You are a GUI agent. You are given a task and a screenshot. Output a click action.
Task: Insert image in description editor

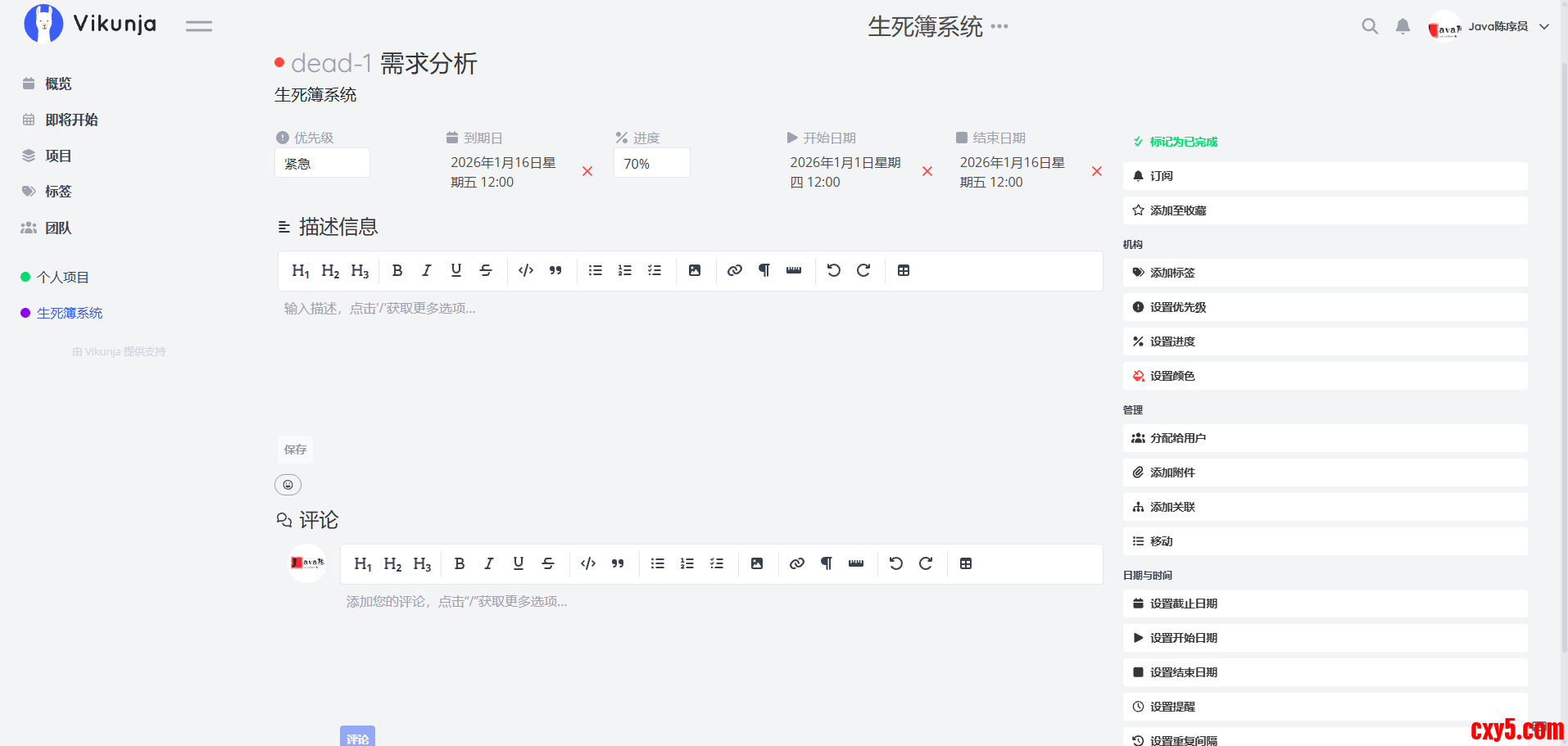click(x=695, y=270)
